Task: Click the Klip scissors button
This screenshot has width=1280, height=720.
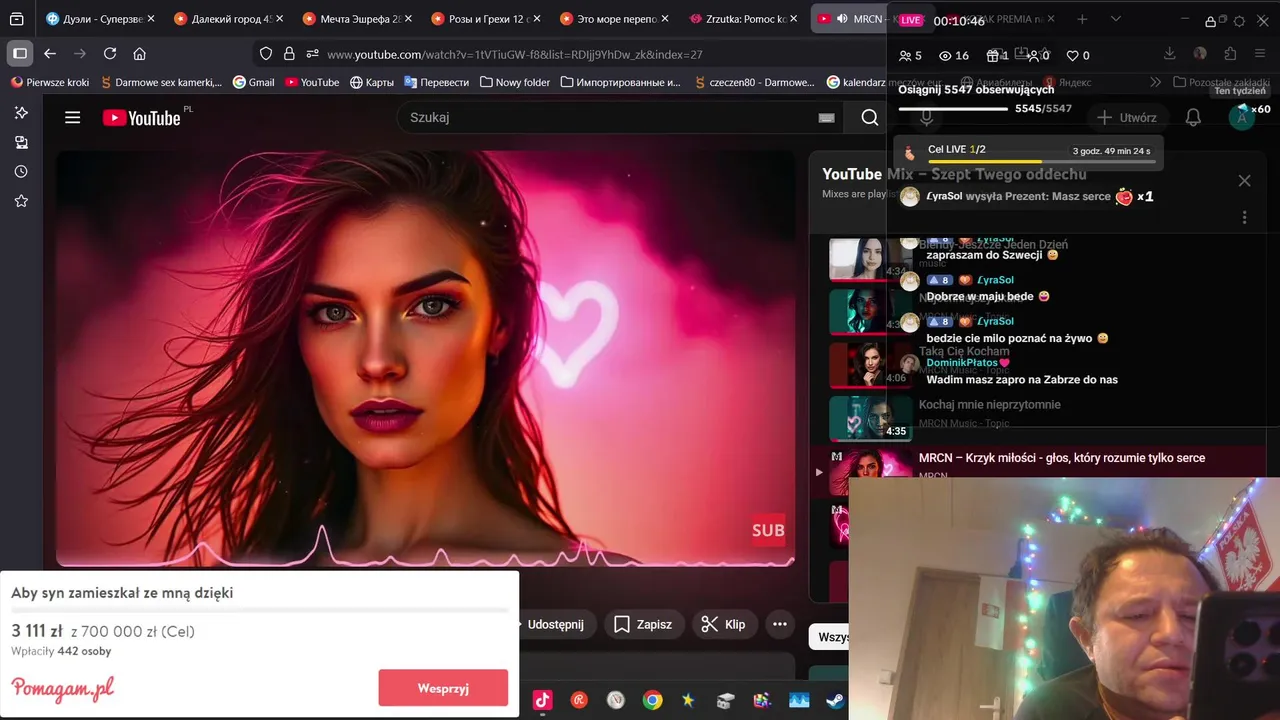Action: [723, 624]
